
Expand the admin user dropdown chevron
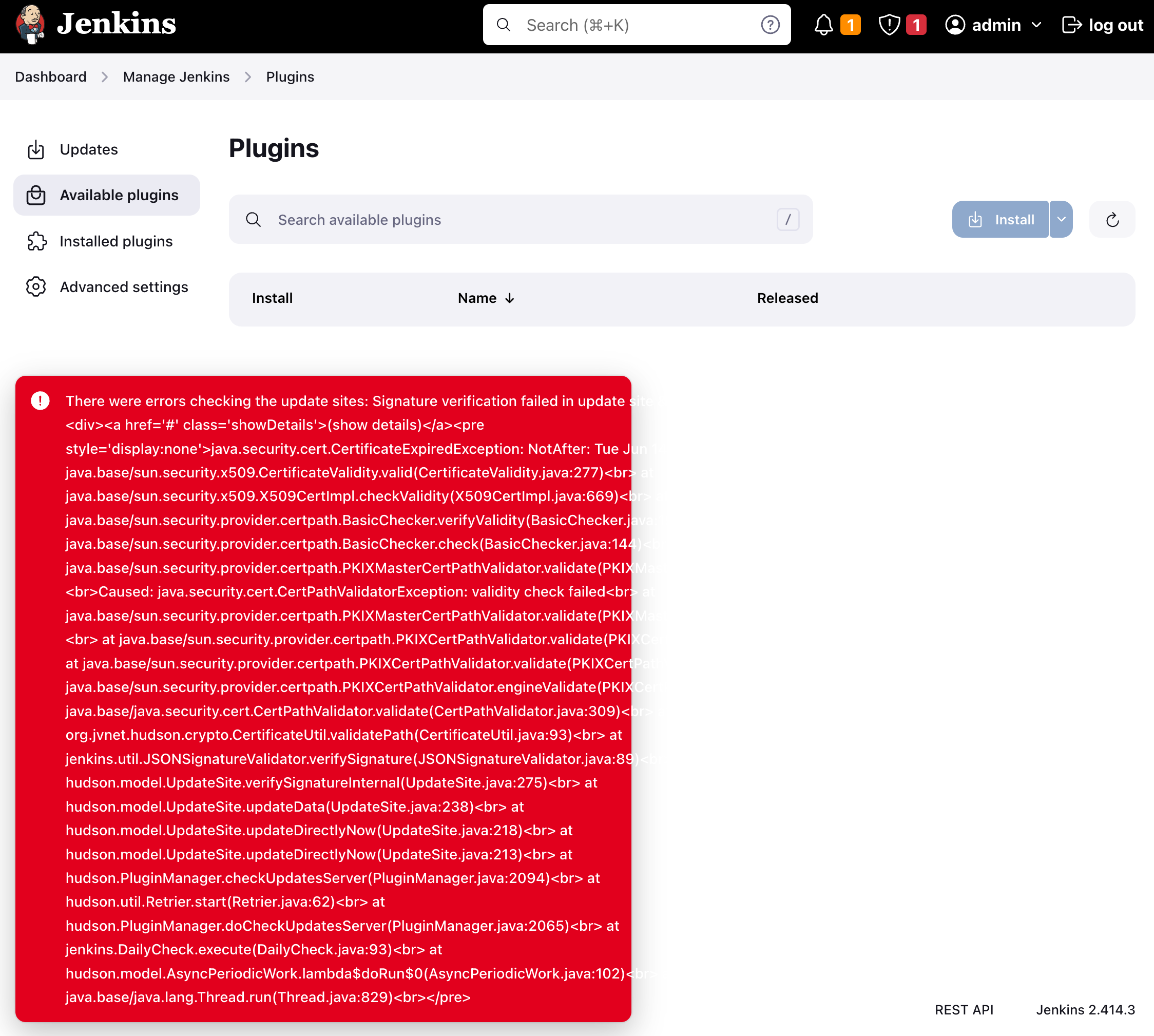[x=1037, y=25]
